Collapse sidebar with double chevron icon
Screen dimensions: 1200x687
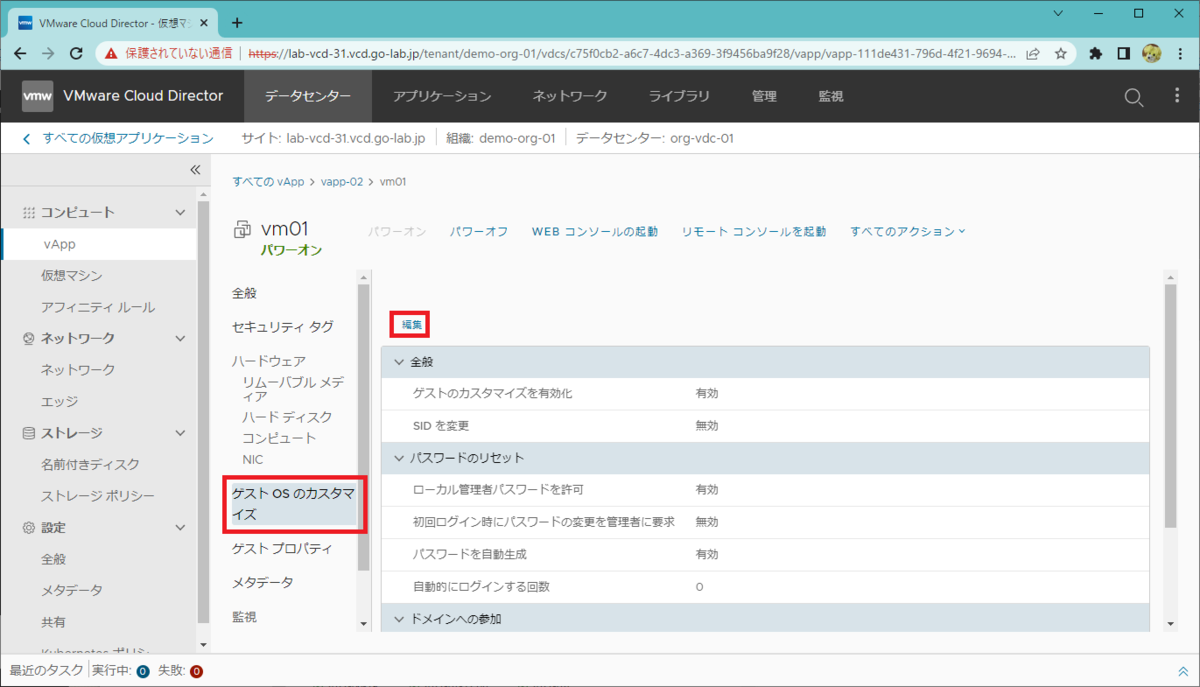pos(195,170)
